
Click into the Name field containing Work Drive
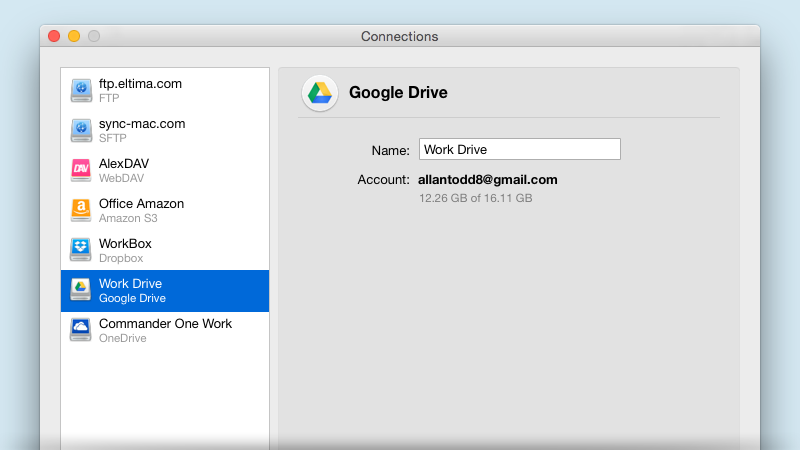pyautogui.click(x=520, y=149)
